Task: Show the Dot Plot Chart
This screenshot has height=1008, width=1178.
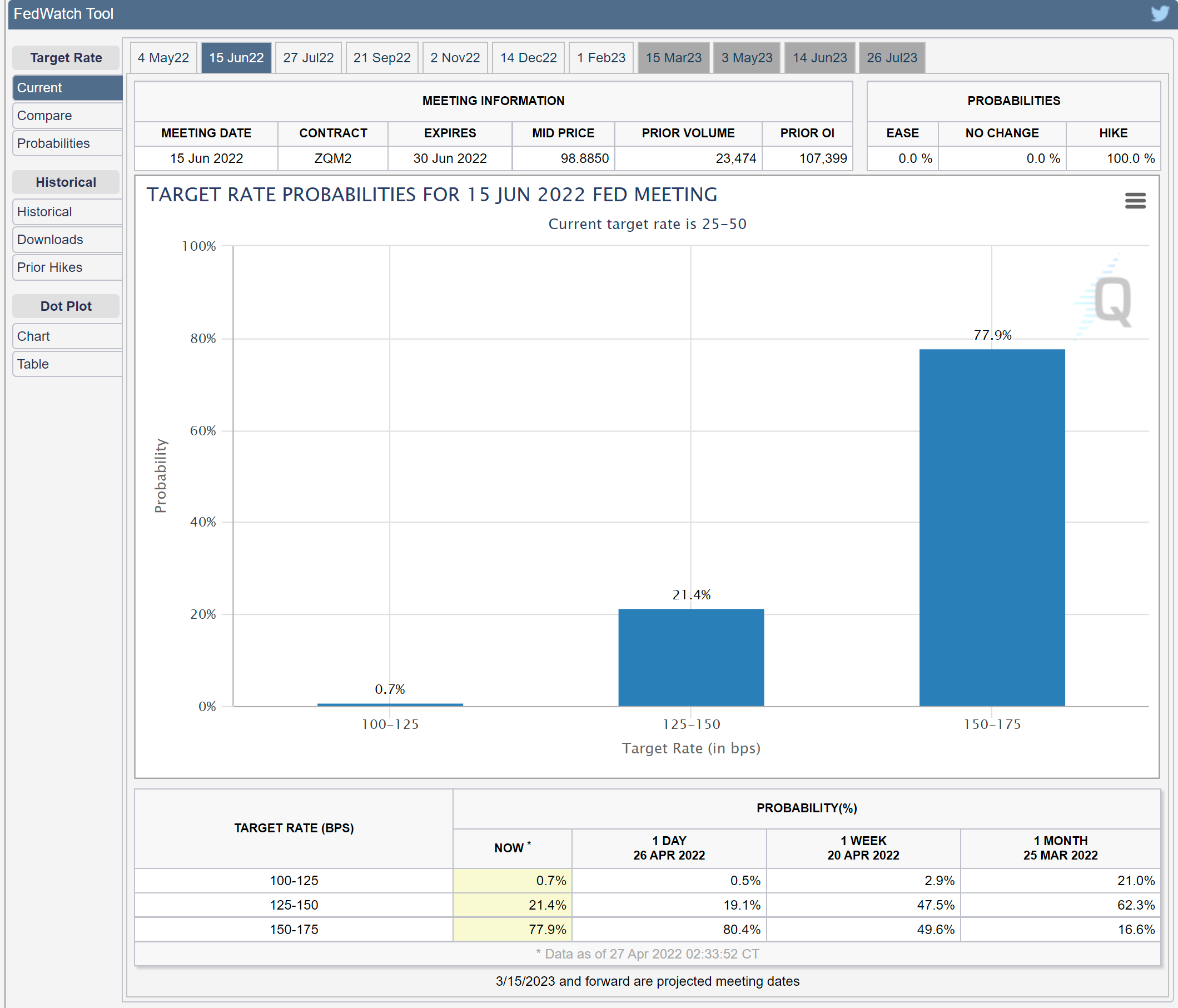Action: [67, 336]
